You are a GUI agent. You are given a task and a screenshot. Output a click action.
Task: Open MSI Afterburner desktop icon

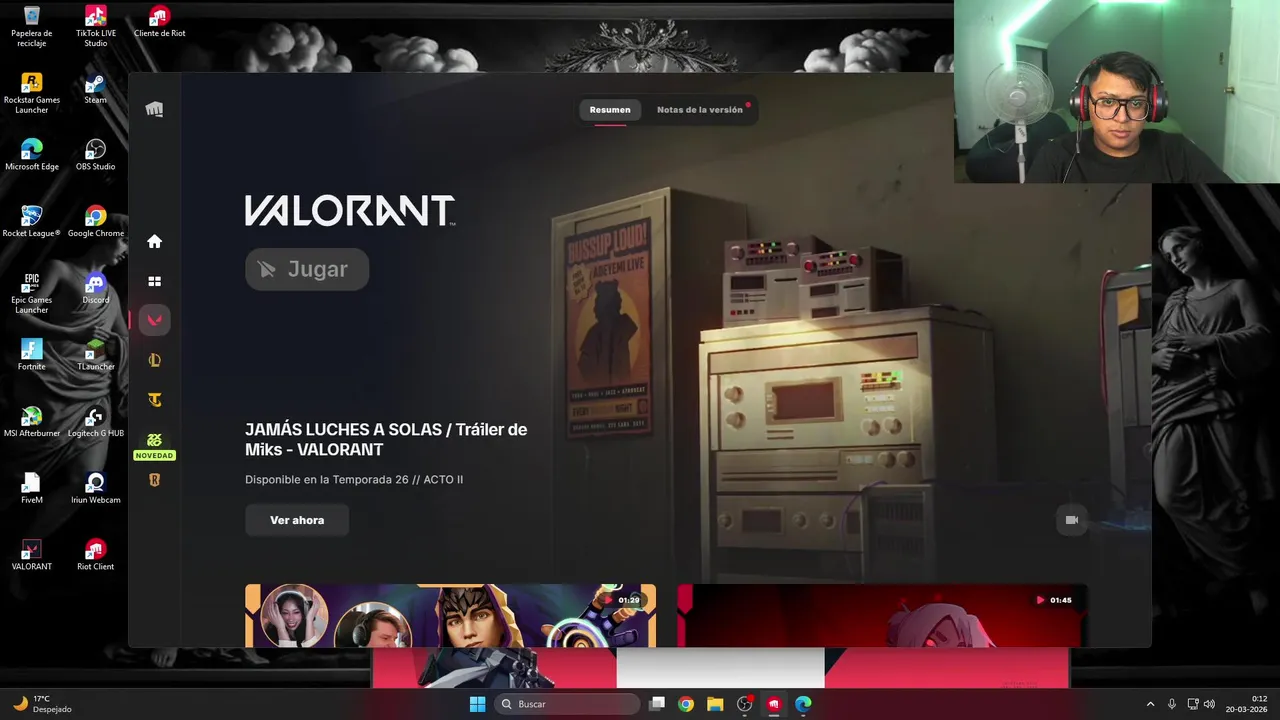point(32,422)
